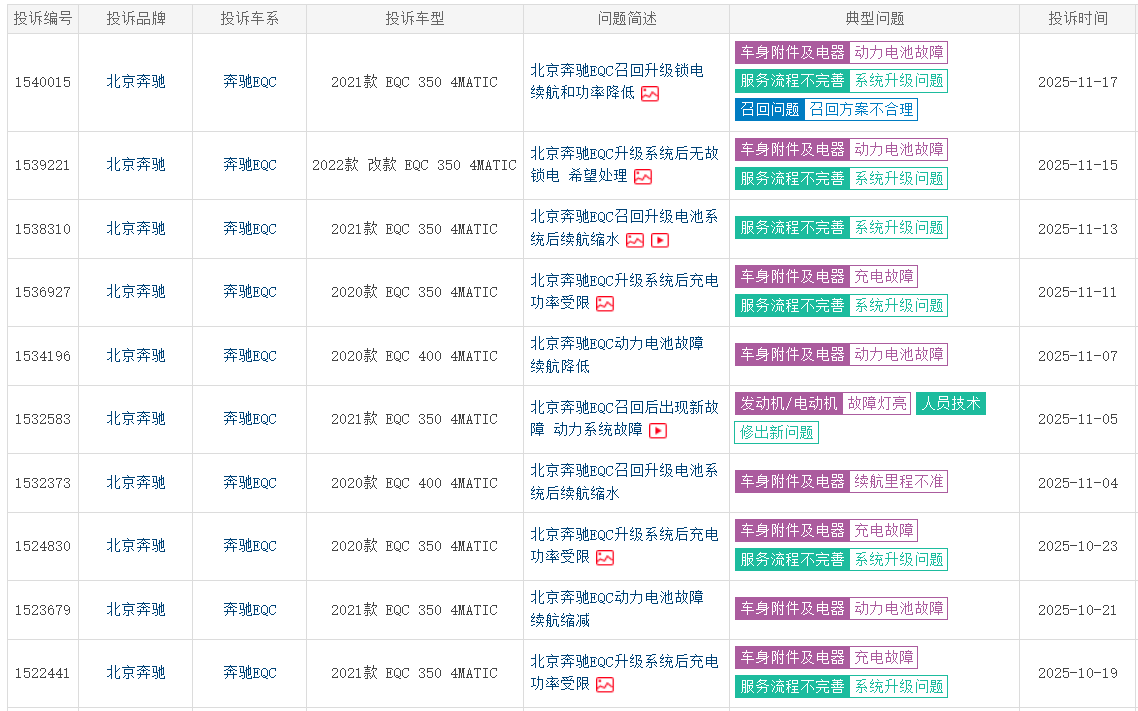The height and width of the screenshot is (711, 1138).
Task: Play video icon for complaint 1538310
Action: pos(660,240)
